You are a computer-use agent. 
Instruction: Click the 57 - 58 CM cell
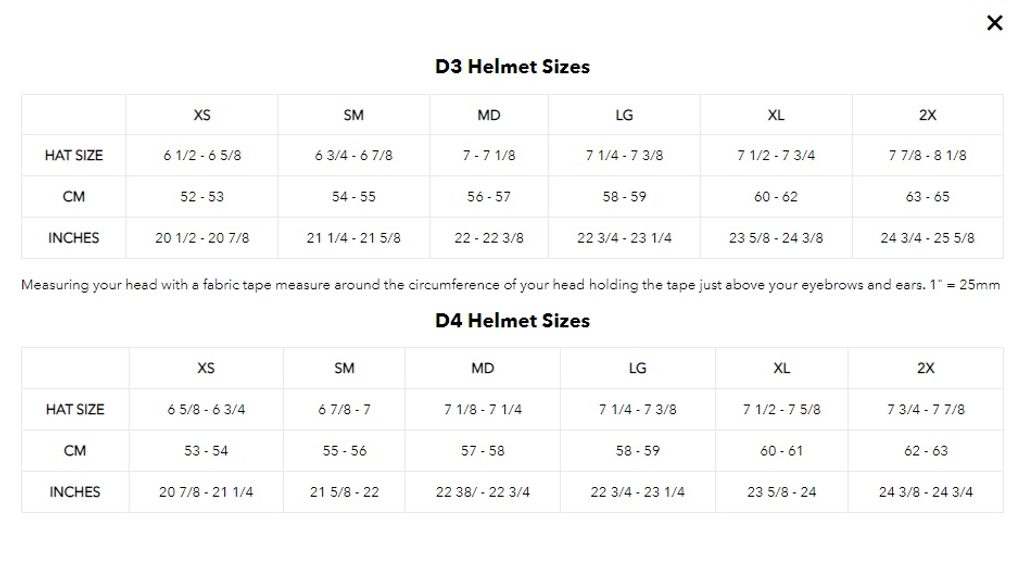(483, 451)
